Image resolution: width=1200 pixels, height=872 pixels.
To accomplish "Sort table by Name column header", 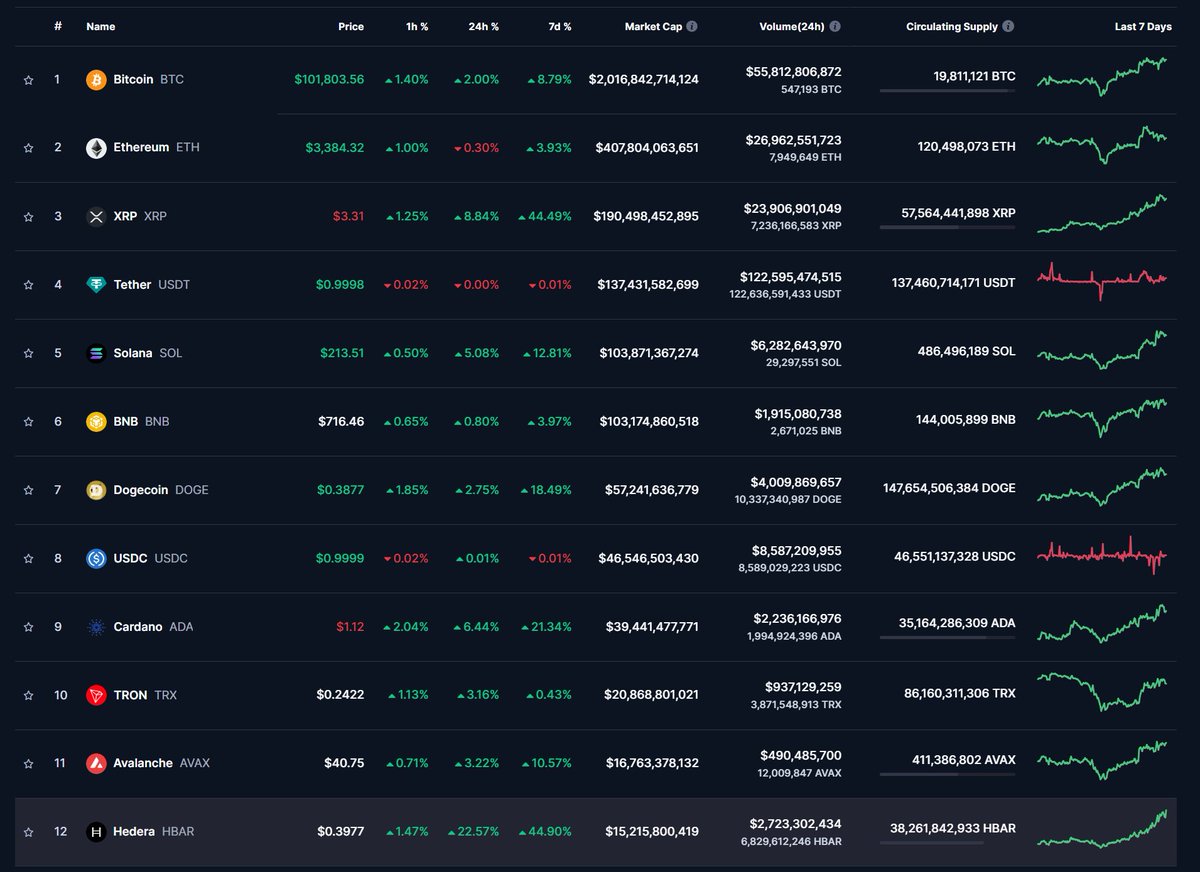I will [101, 27].
